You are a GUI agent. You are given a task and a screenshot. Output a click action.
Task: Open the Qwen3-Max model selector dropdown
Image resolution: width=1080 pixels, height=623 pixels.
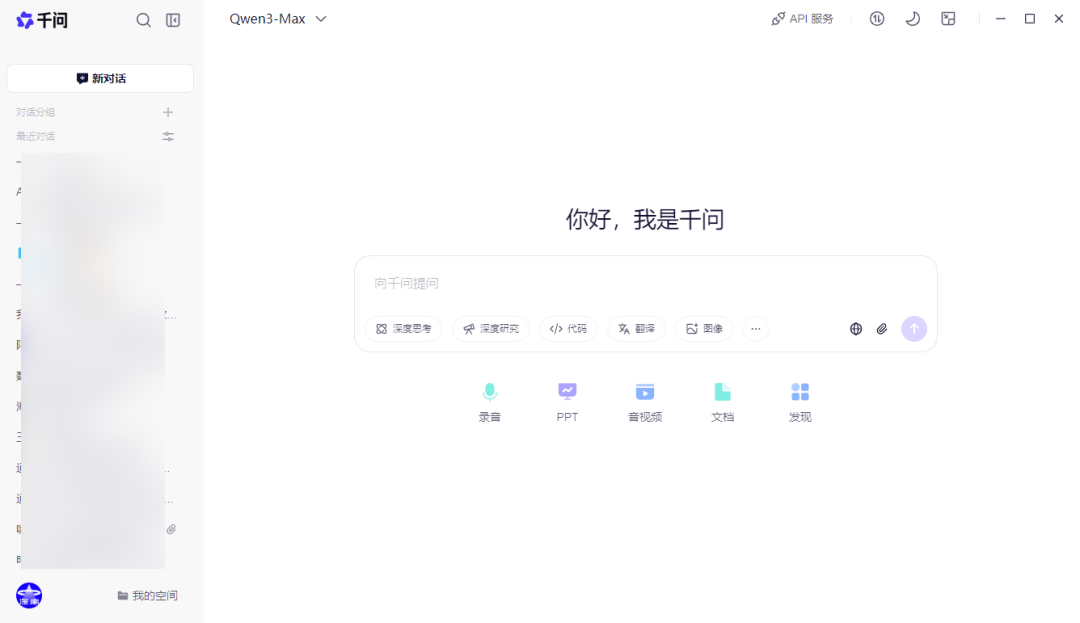point(277,18)
